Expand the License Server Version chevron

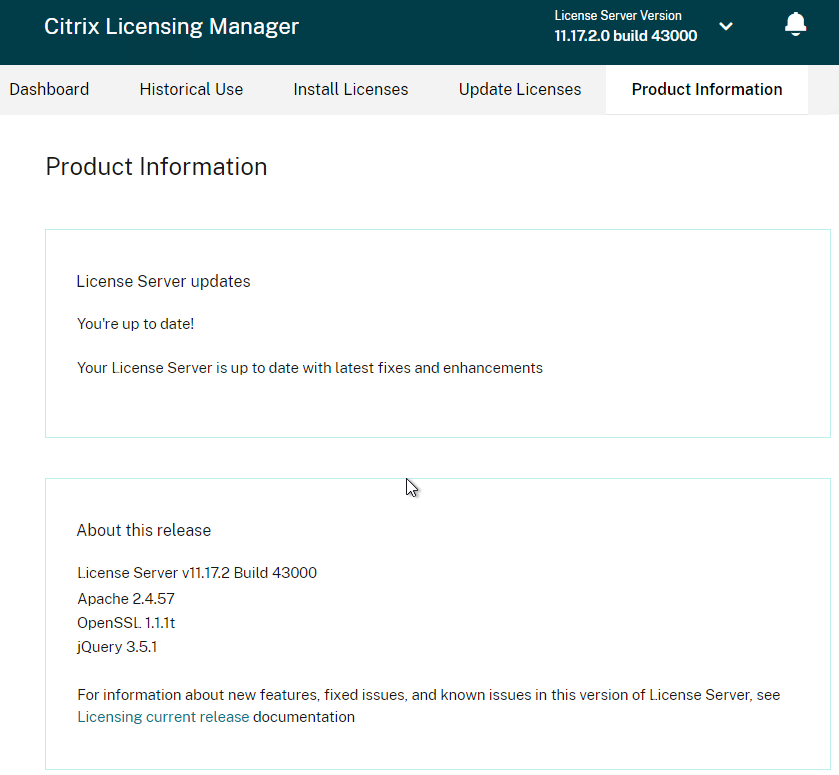(x=726, y=26)
